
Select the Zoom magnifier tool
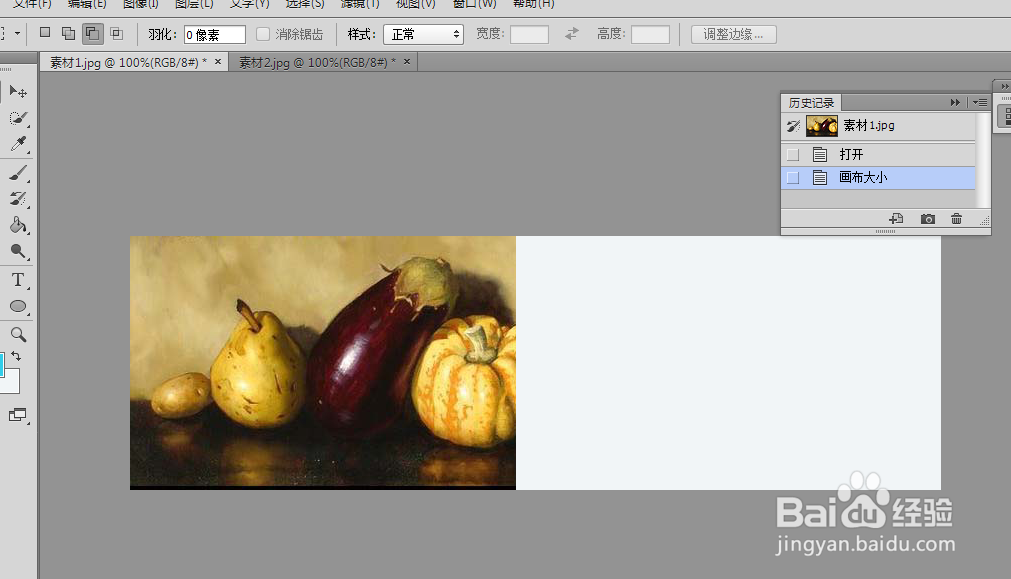pos(18,334)
